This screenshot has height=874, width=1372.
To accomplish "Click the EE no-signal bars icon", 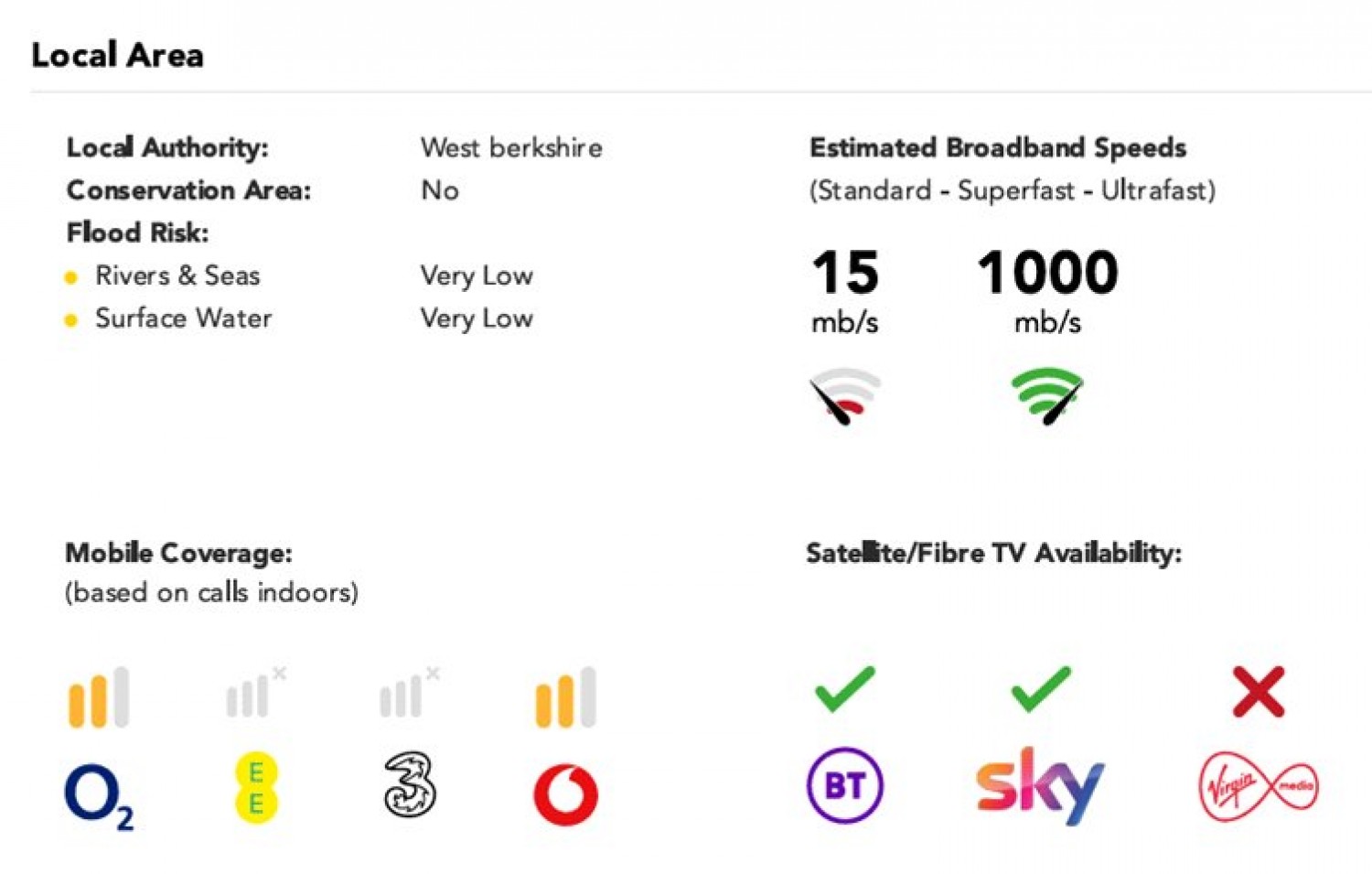I will click(256, 693).
